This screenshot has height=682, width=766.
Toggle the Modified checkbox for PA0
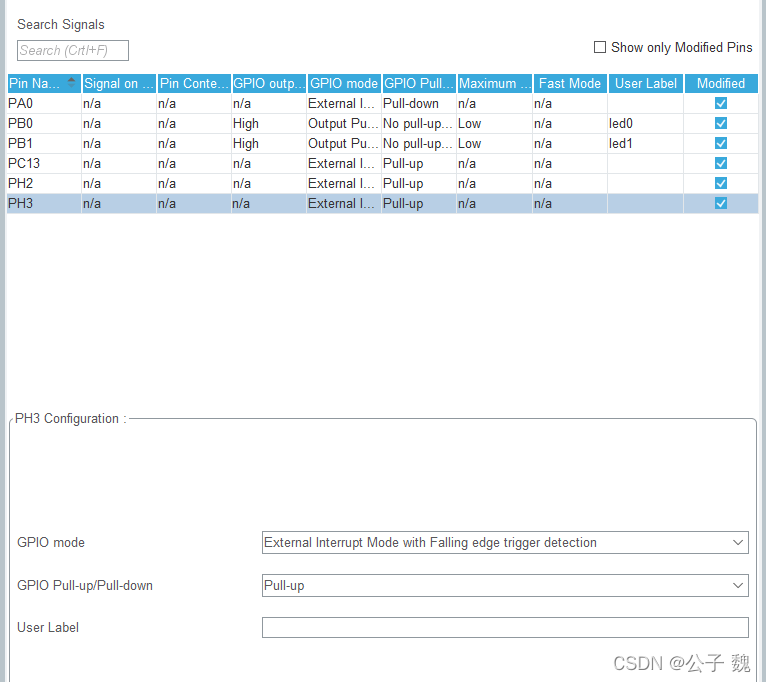pos(721,104)
